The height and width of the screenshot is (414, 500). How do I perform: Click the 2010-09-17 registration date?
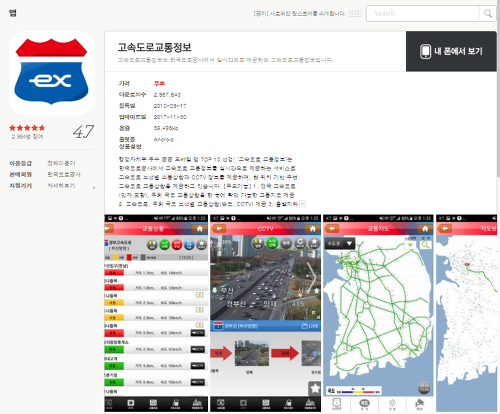click(x=170, y=106)
